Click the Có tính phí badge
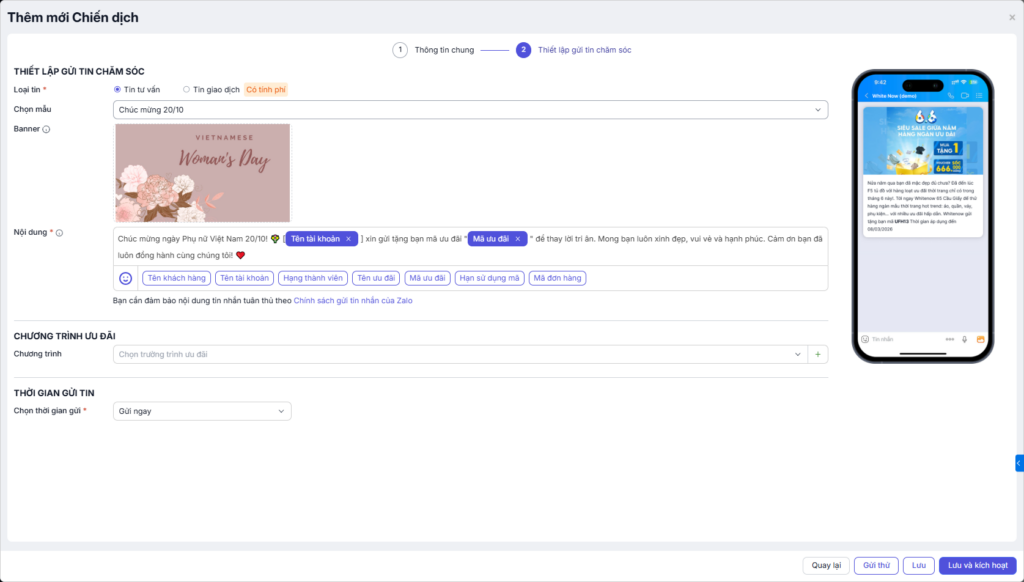This screenshot has height=582, width=1024. coord(266,89)
